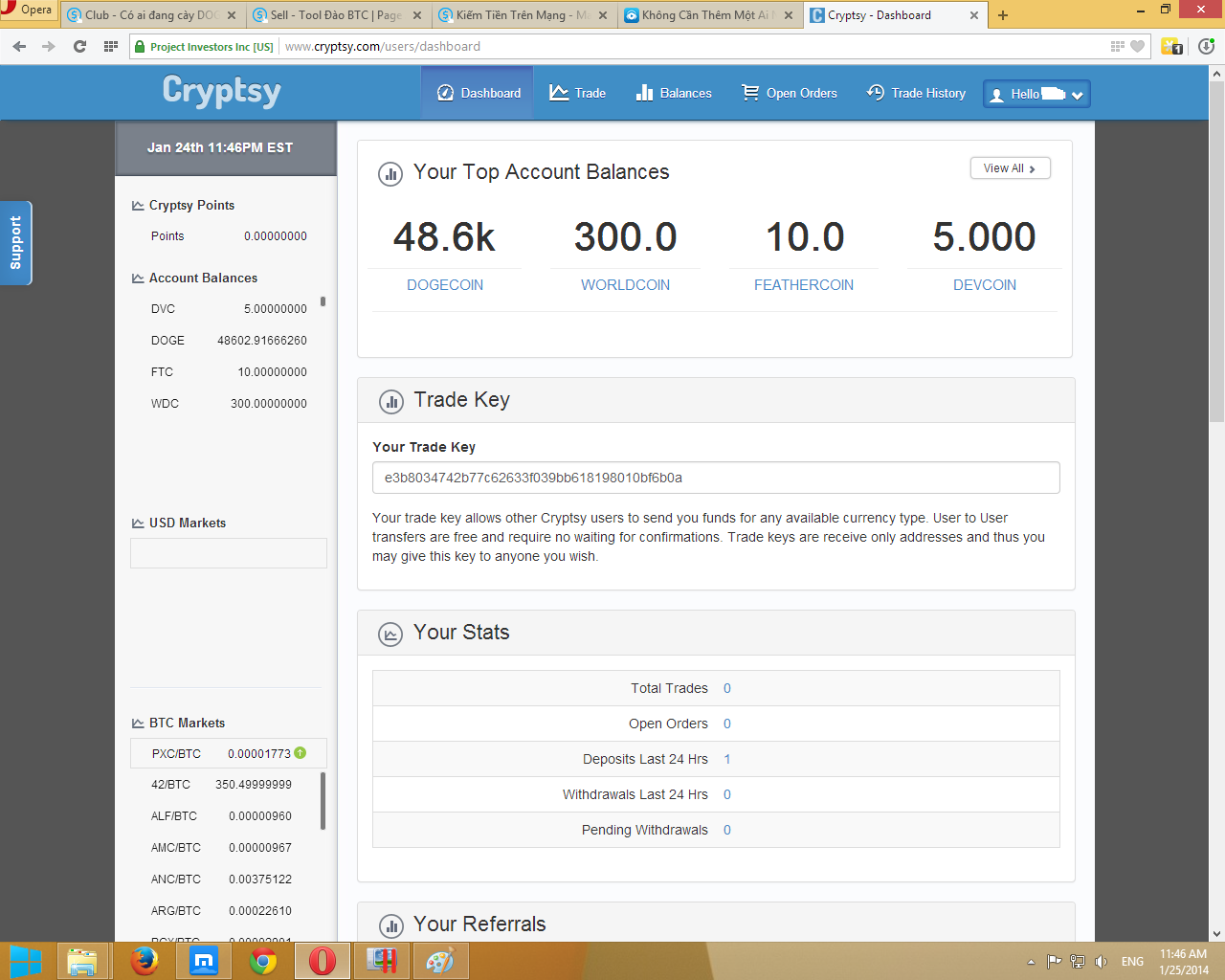The width and height of the screenshot is (1225, 980).
Task: Click the green up arrow beside PXC/BTC
Action: (x=301, y=753)
